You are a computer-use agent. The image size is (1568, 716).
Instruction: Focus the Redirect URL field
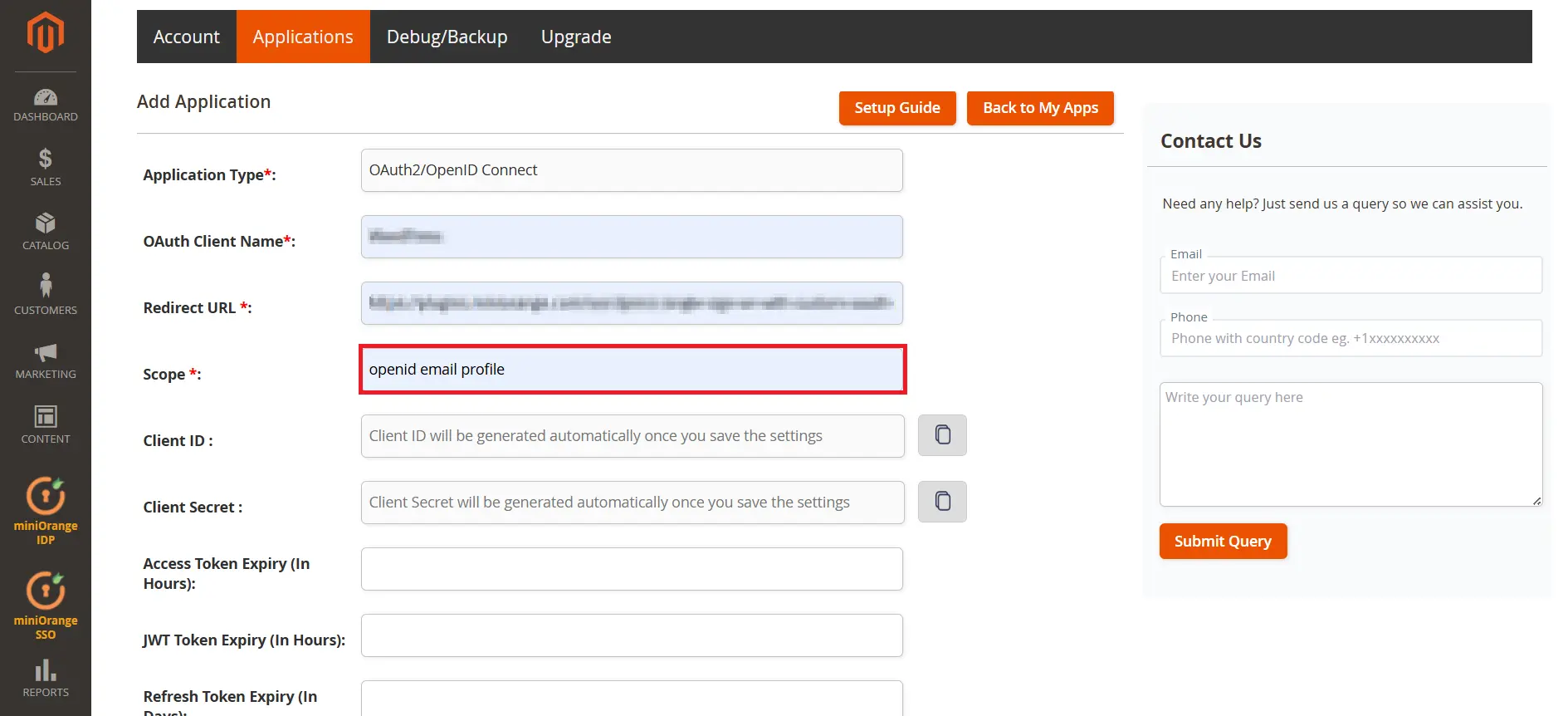(x=632, y=303)
